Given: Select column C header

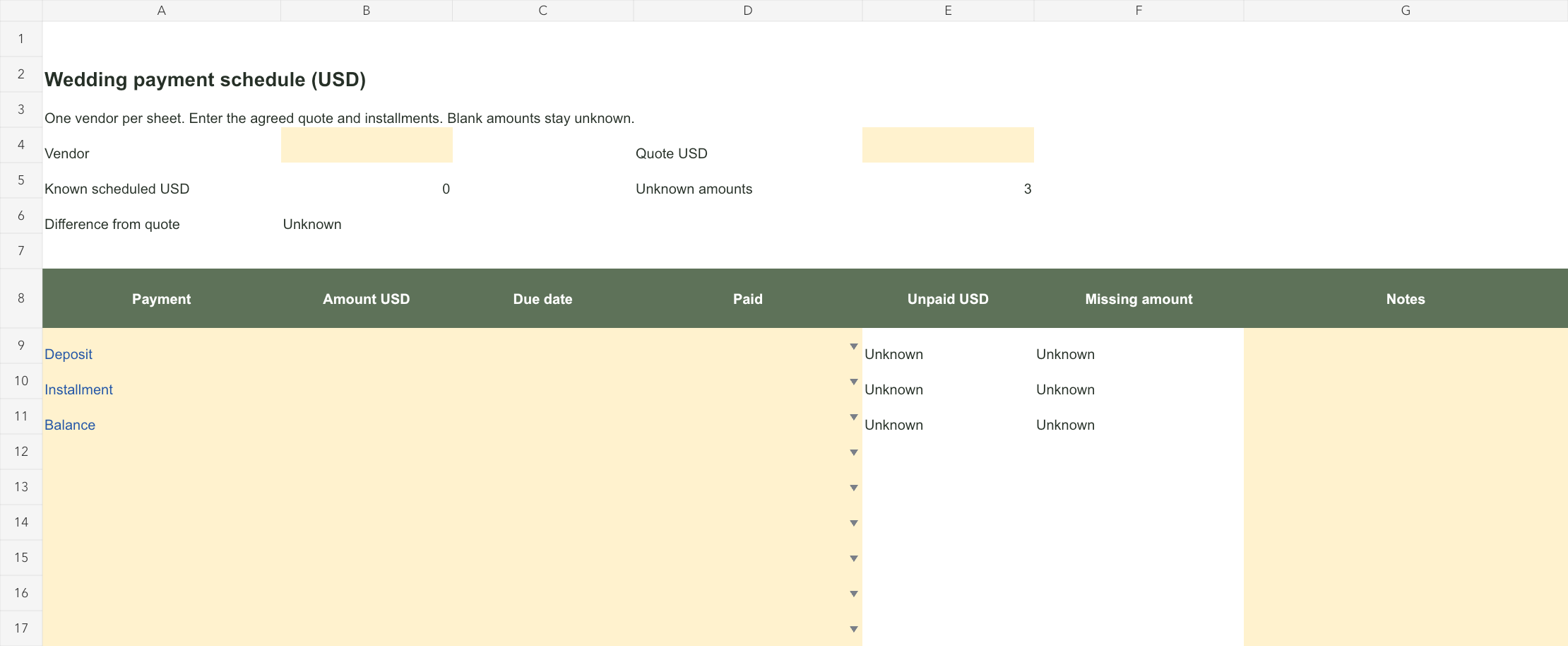Looking at the screenshot, I should coord(543,11).
